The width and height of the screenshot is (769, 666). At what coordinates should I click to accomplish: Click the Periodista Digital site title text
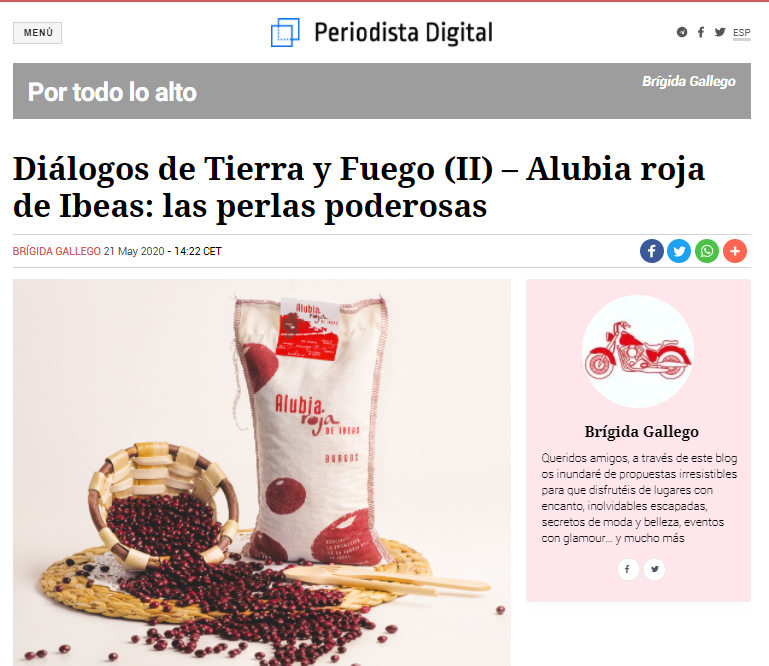(403, 33)
